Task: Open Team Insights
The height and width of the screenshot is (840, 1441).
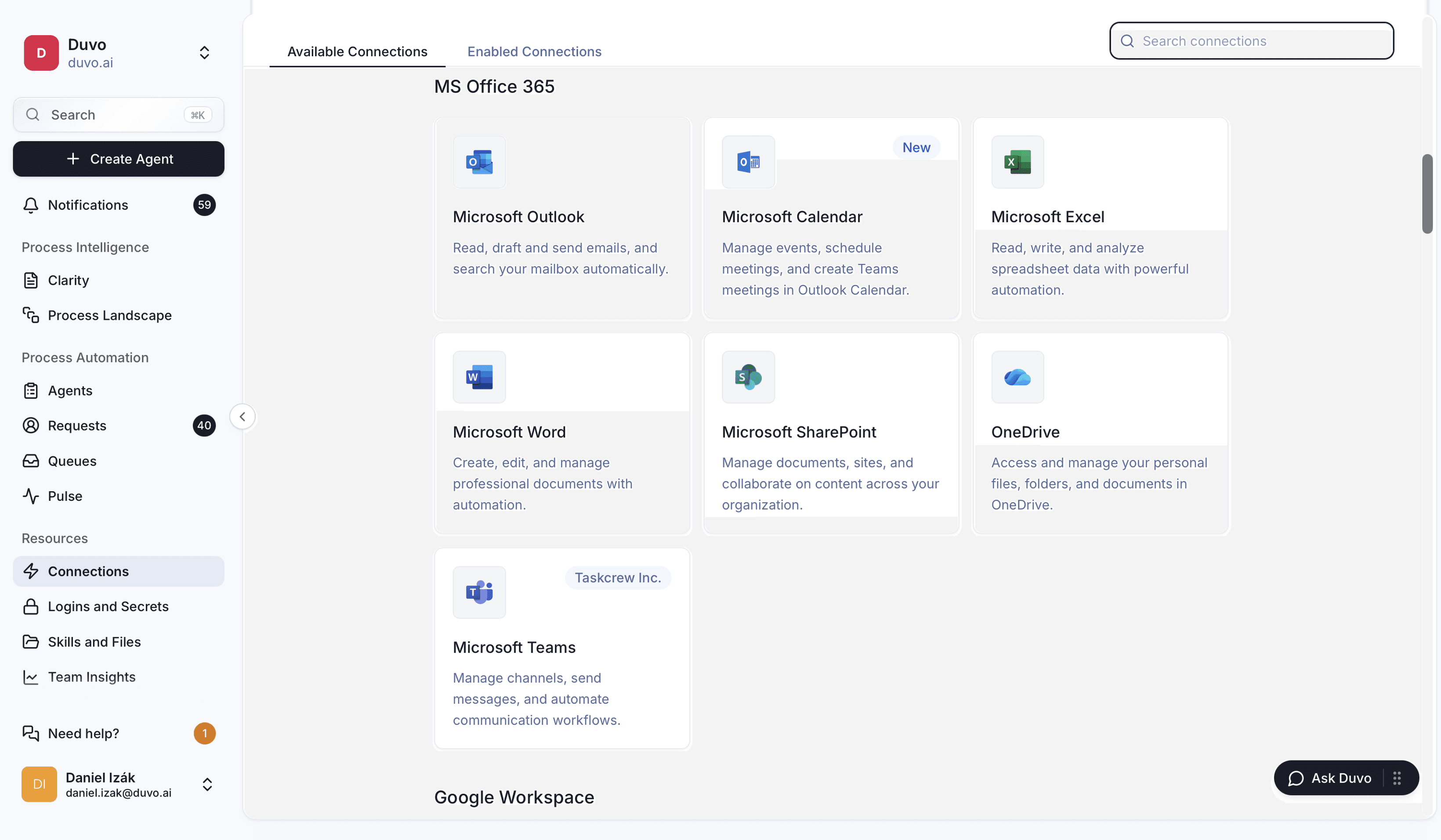Action: [118, 677]
